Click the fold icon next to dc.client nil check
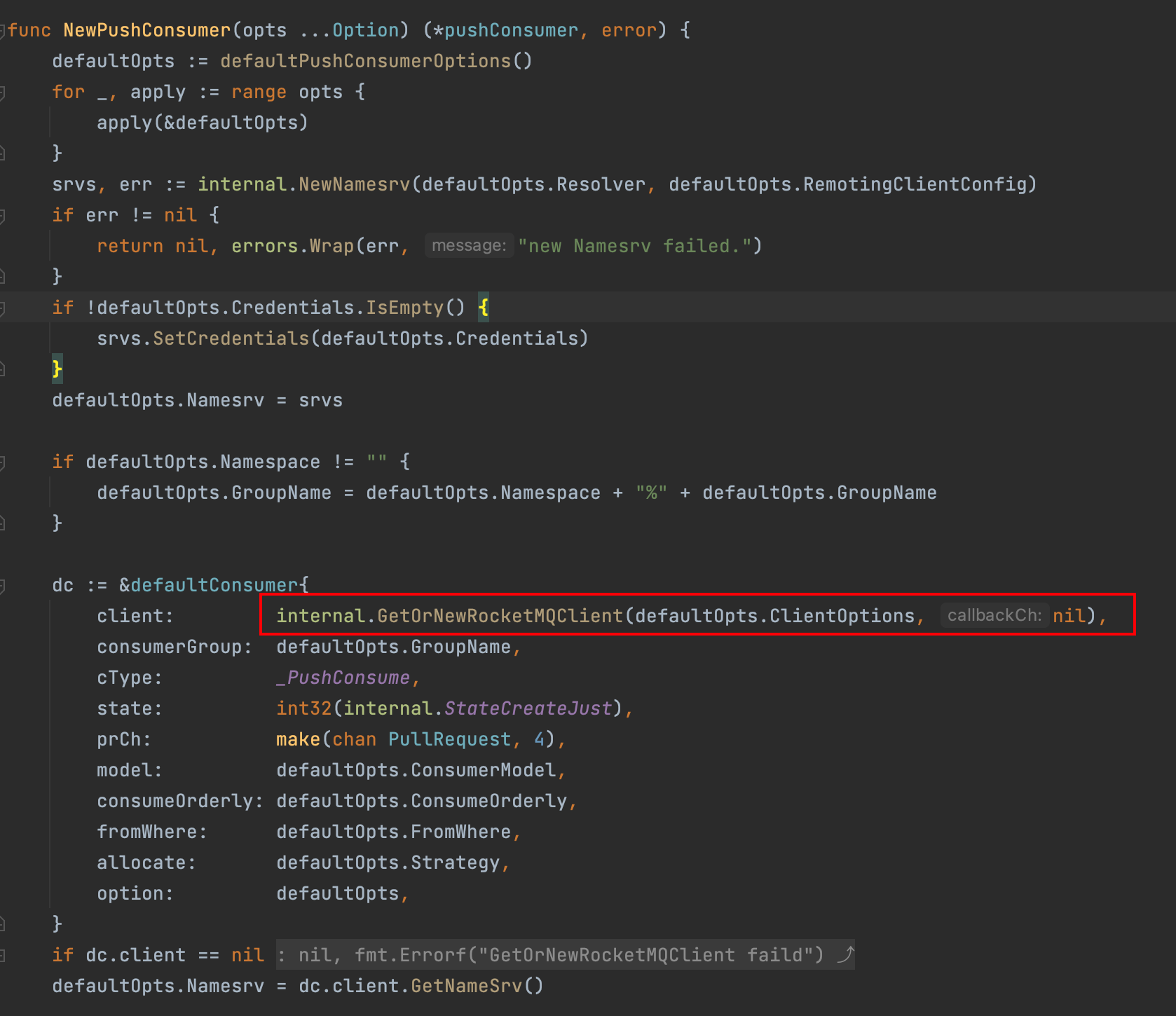This screenshot has height=1016, width=1176. tap(5, 954)
